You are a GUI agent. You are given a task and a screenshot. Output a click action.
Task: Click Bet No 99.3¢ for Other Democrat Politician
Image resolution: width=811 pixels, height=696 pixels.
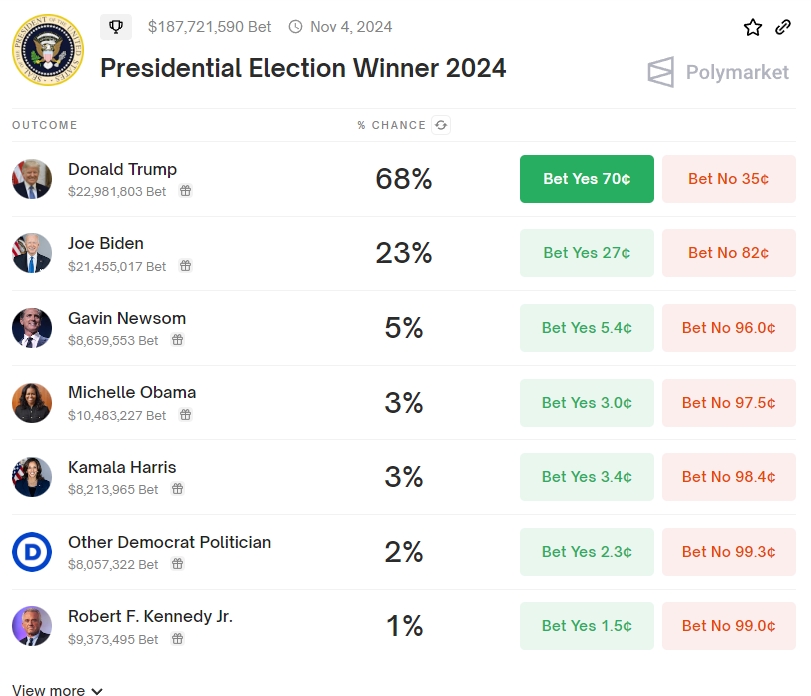pyautogui.click(x=728, y=552)
